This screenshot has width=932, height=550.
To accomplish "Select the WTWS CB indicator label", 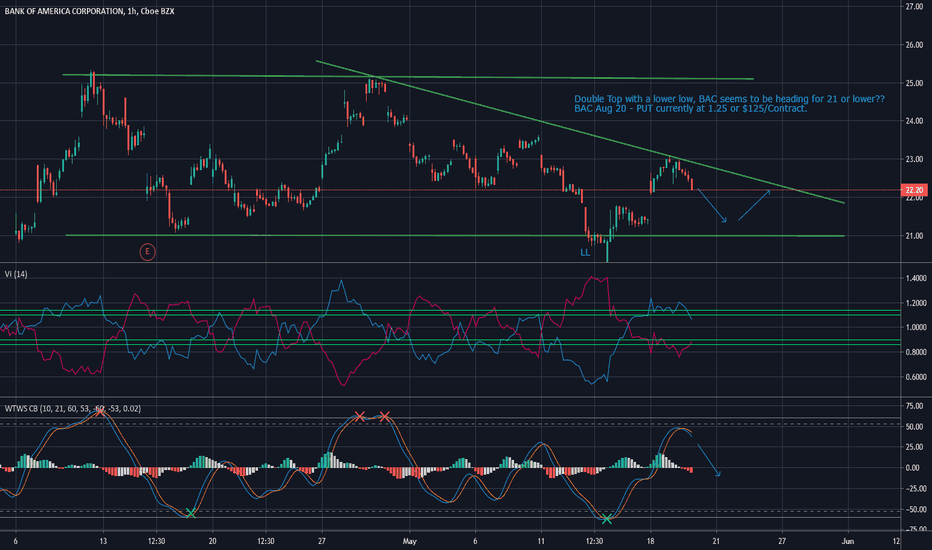I will point(73,408).
